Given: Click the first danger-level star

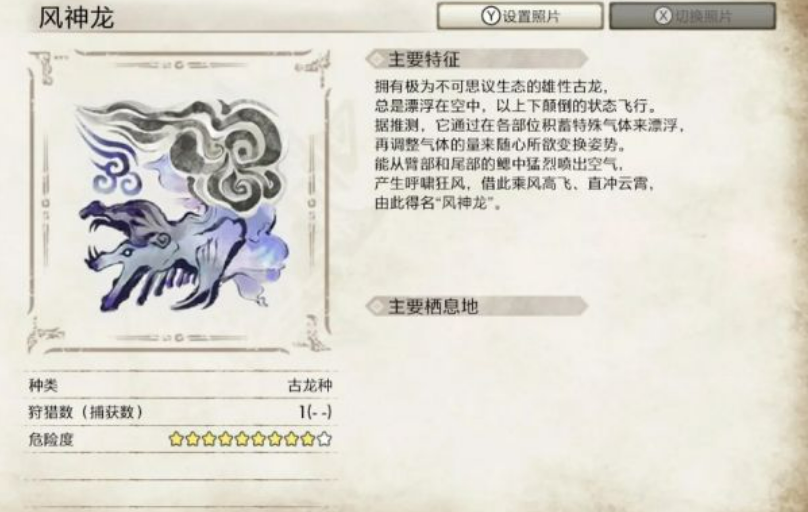Looking at the screenshot, I should 176,439.
